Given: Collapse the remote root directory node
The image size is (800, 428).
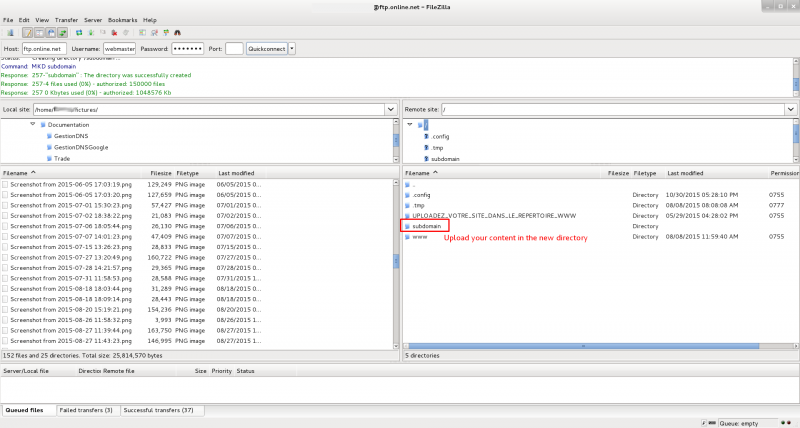Looking at the screenshot, I should click(409, 124).
